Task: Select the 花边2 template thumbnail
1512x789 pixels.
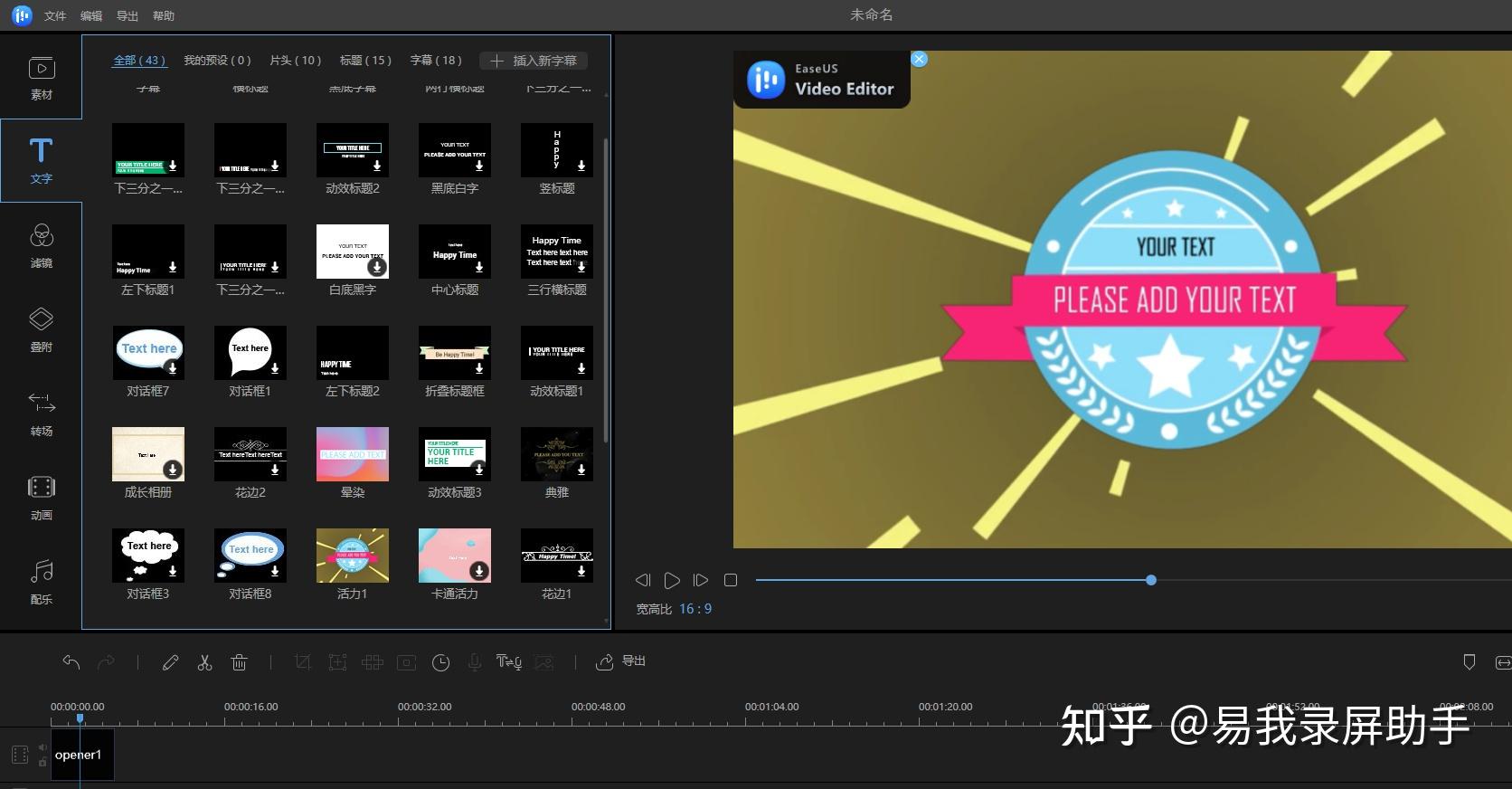Action: (250, 454)
